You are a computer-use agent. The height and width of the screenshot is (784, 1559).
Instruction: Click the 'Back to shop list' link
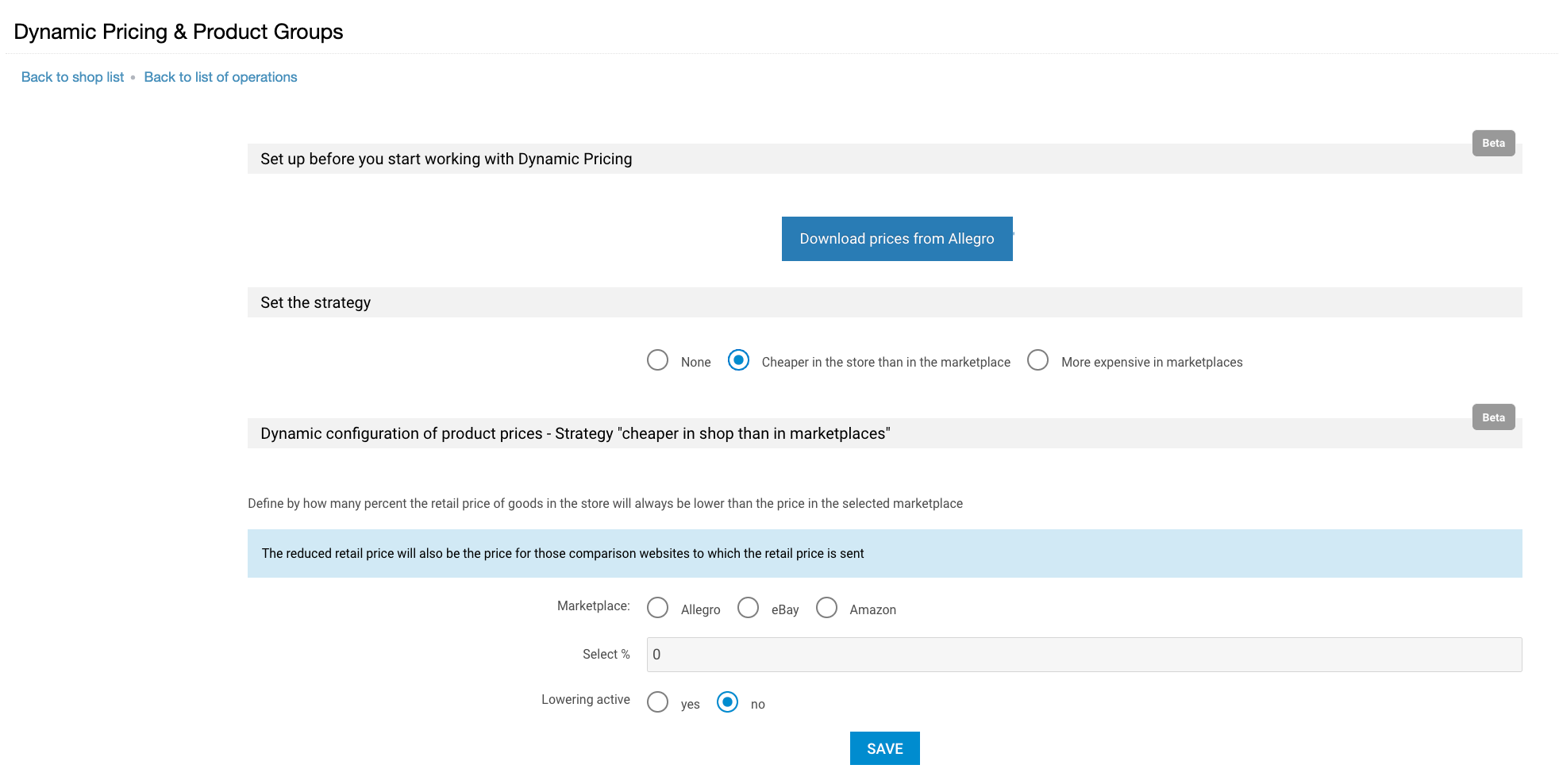point(72,77)
